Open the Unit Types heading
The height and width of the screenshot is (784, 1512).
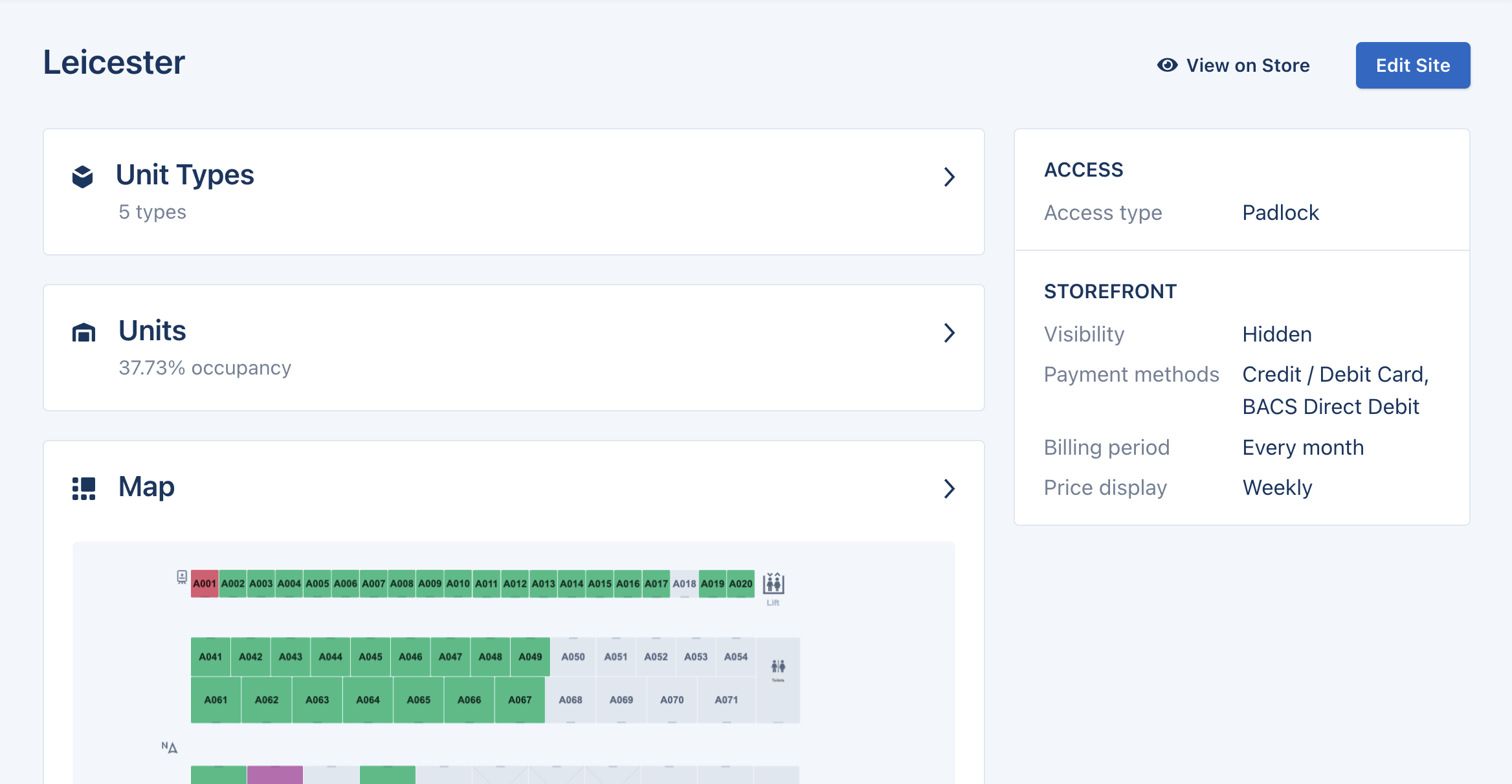click(x=184, y=175)
